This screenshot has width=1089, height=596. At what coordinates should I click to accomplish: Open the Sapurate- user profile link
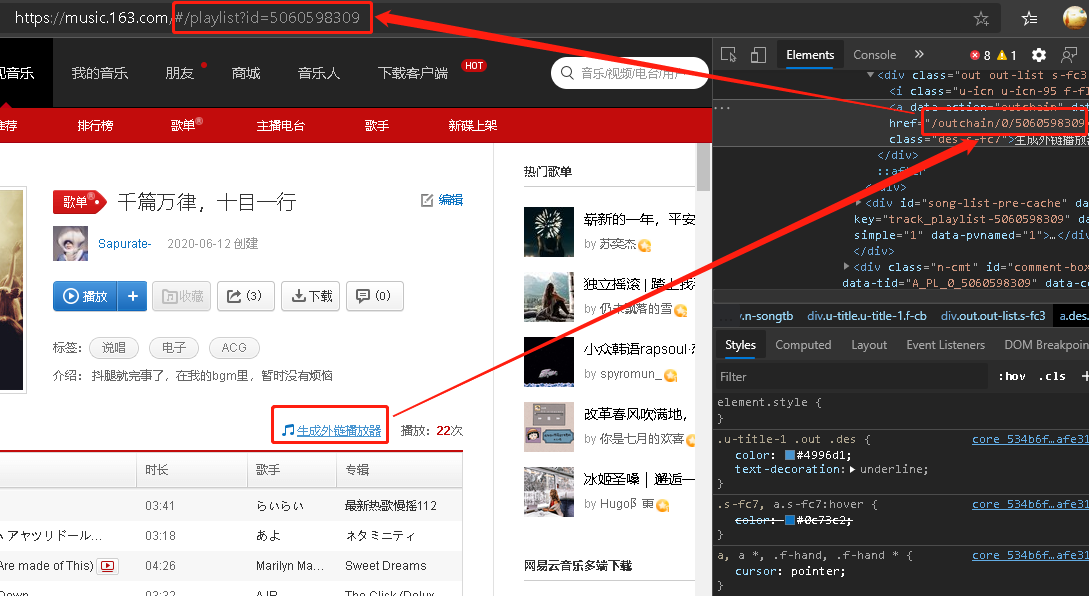point(124,244)
